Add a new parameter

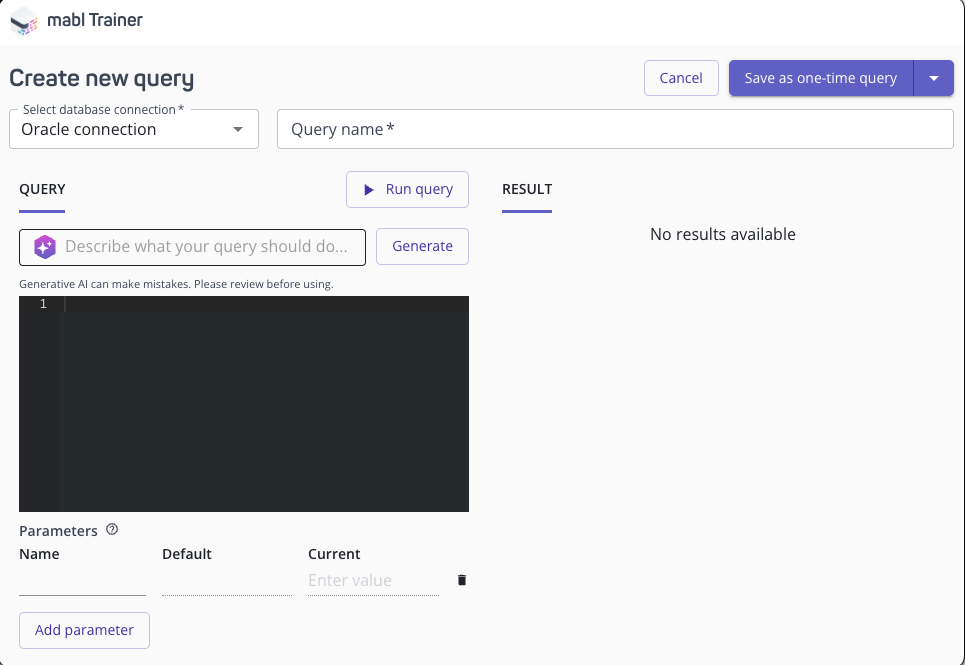pos(84,630)
